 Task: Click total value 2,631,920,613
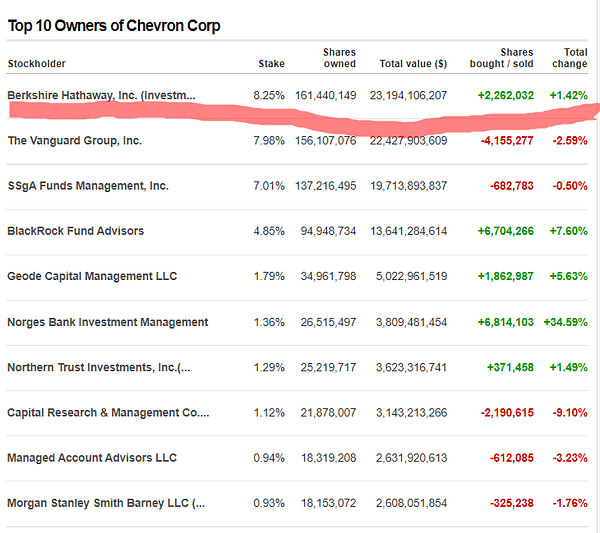coord(411,458)
